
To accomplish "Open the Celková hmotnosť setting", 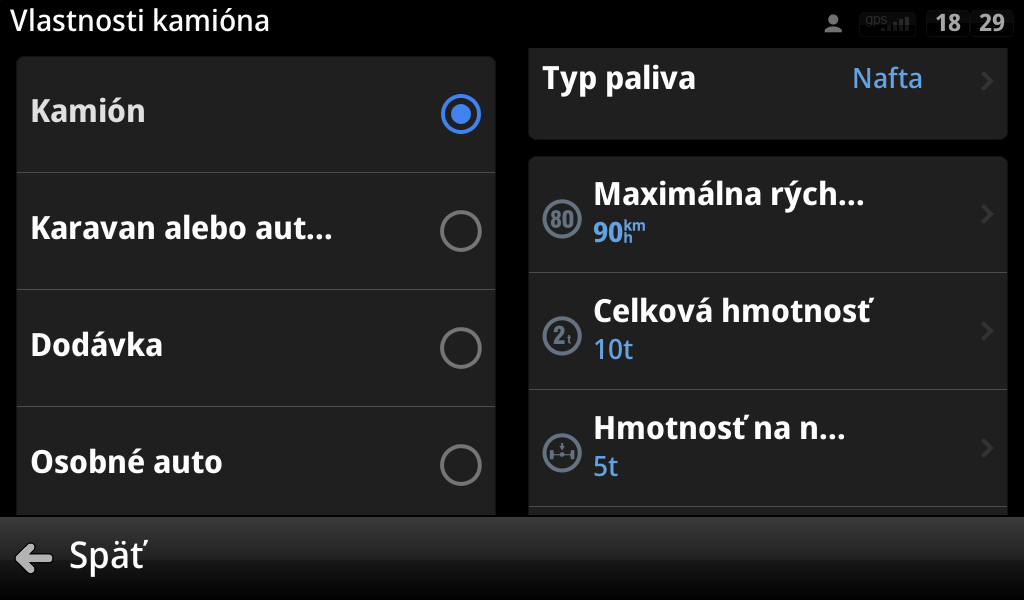I will (732, 313).
